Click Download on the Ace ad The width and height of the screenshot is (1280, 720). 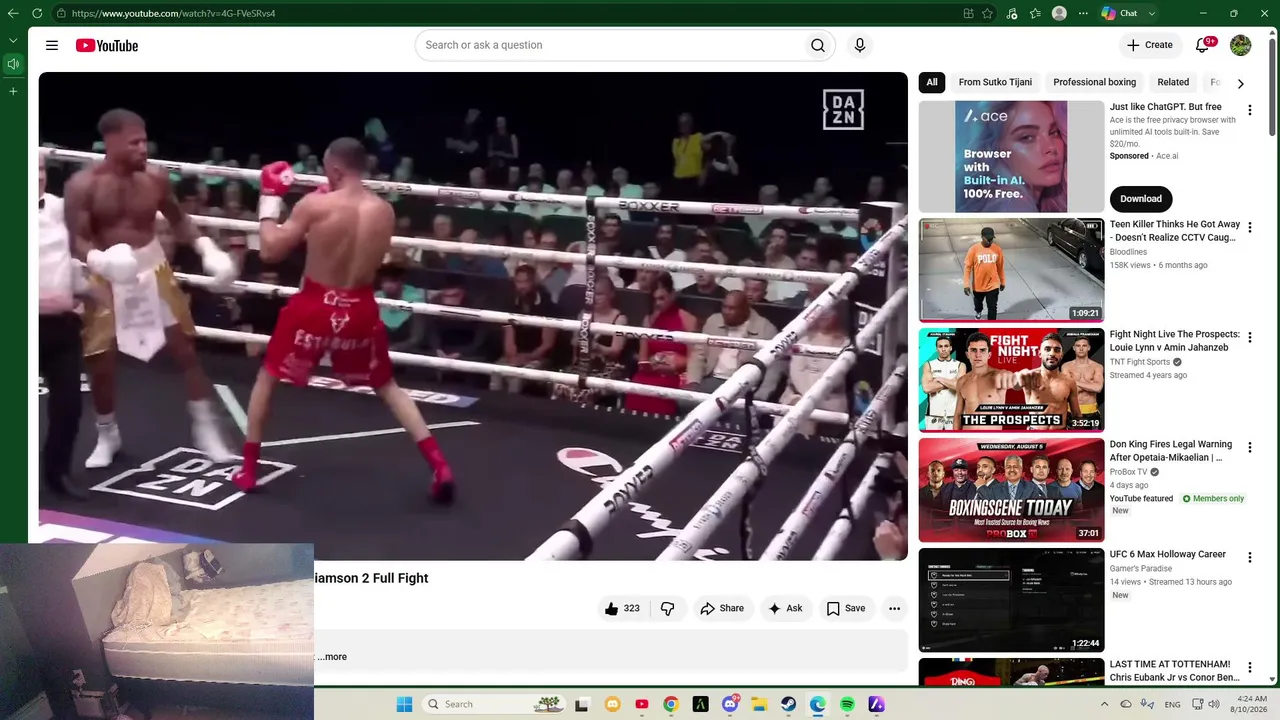[x=1141, y=198]
